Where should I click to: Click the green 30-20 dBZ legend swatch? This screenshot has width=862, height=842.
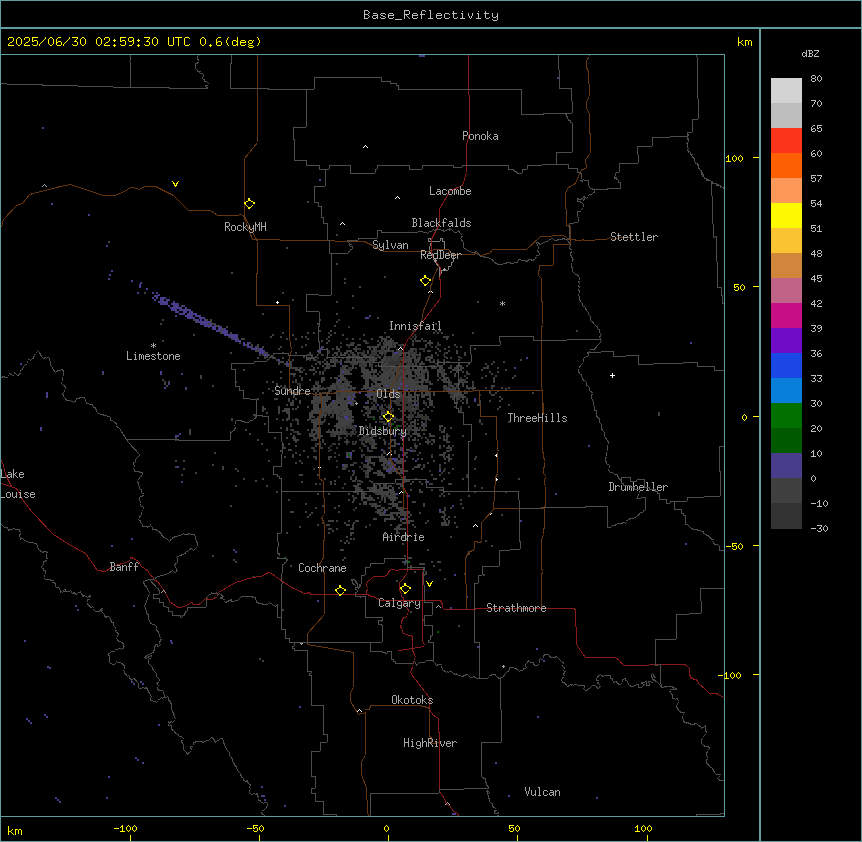786,416
